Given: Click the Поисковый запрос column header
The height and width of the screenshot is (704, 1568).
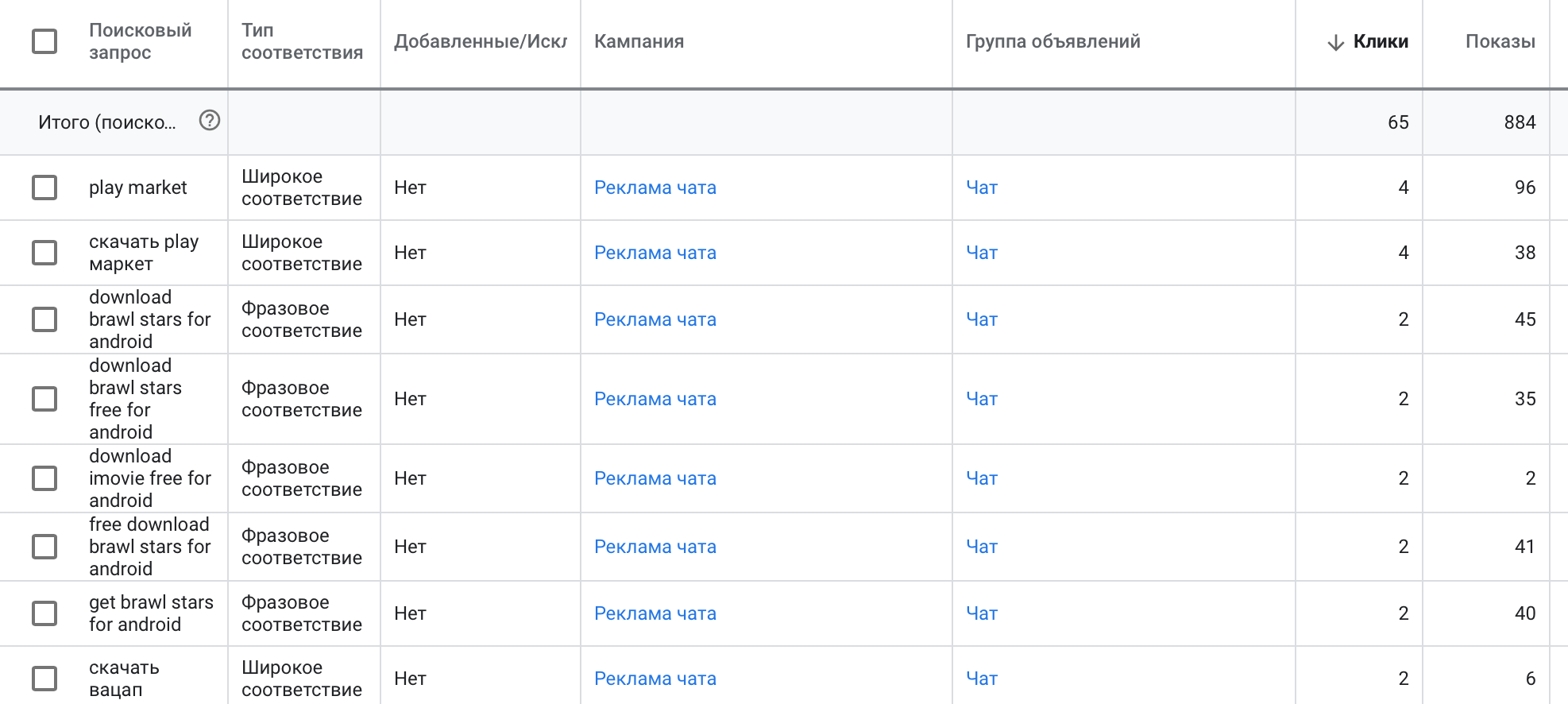Looking at the screenshot, I should pos(141,41).
